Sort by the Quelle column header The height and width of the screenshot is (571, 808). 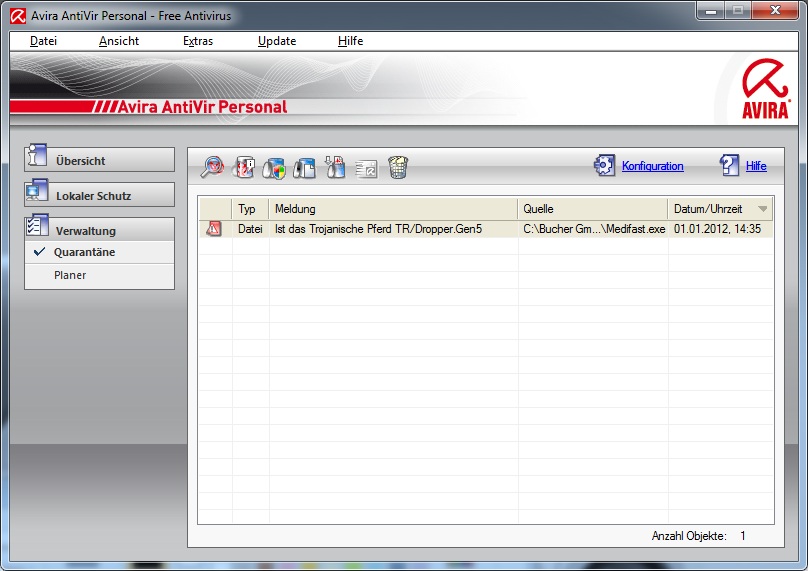pos(593,209)
